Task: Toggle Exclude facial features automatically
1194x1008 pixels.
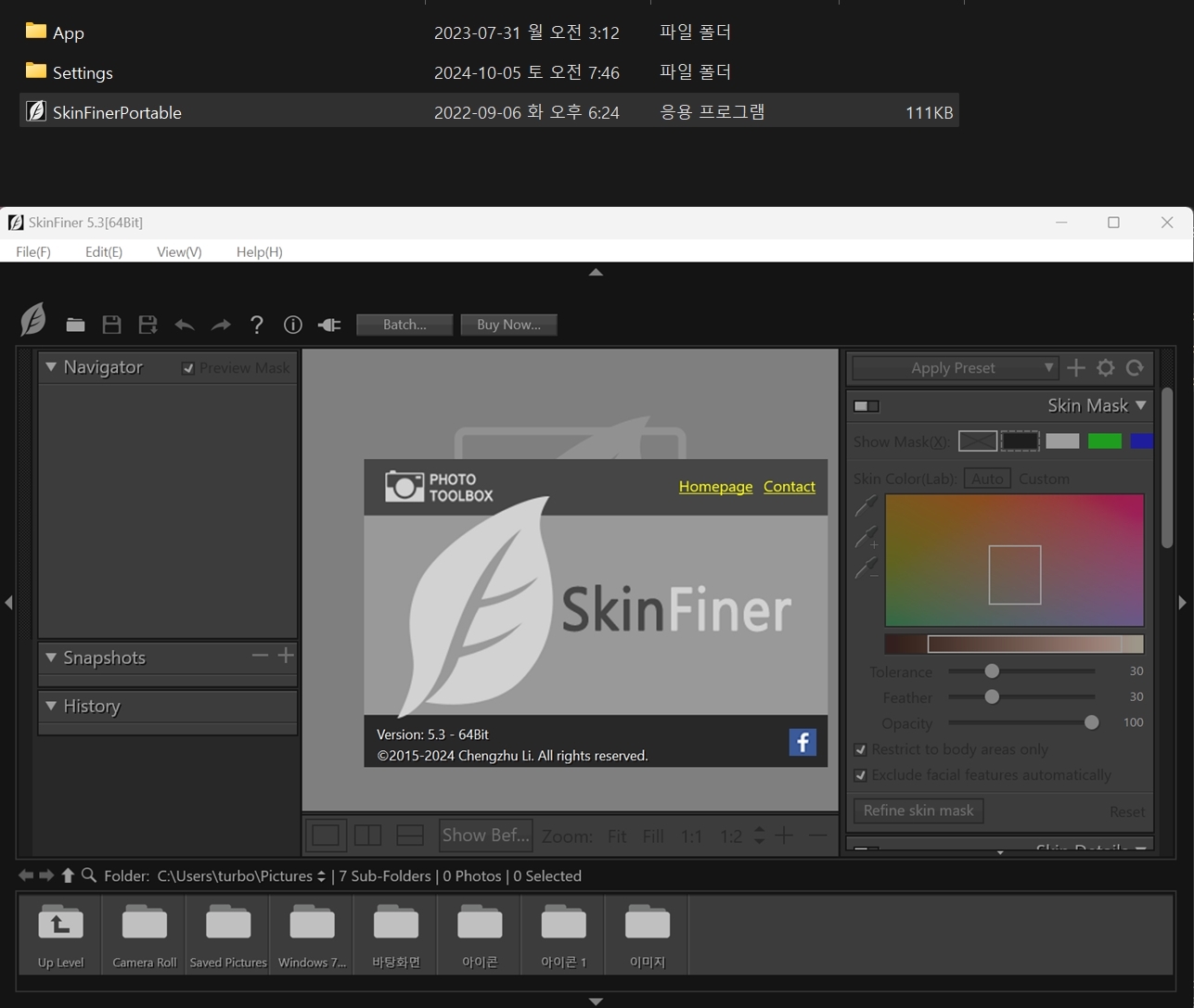Action: tap(860, 775)
